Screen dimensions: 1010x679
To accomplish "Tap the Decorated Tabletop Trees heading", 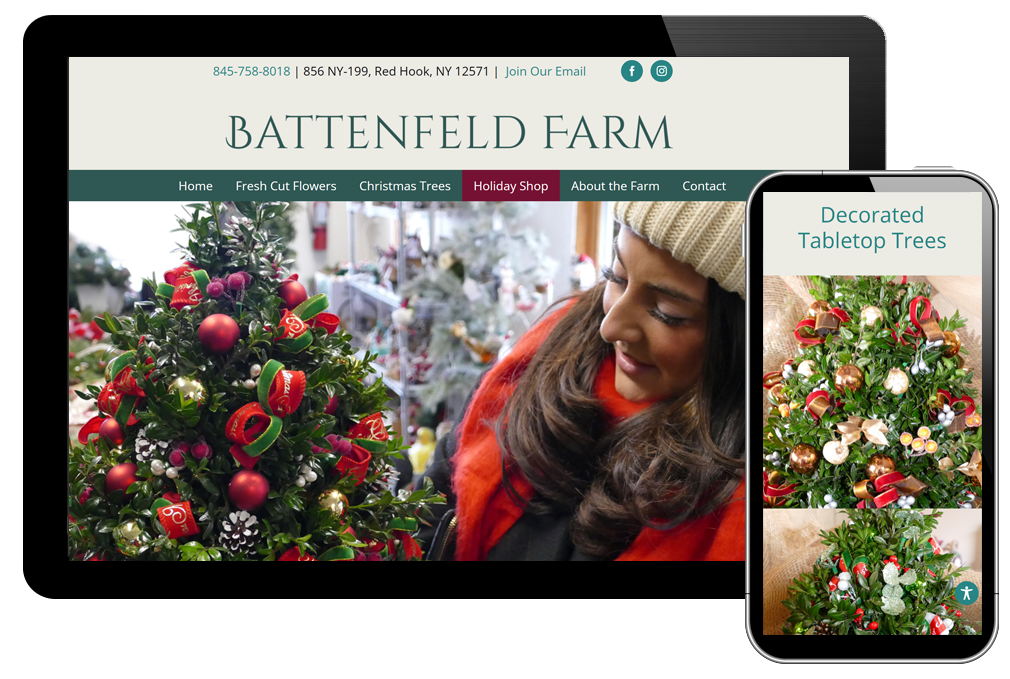I will (x=872, y=228).
